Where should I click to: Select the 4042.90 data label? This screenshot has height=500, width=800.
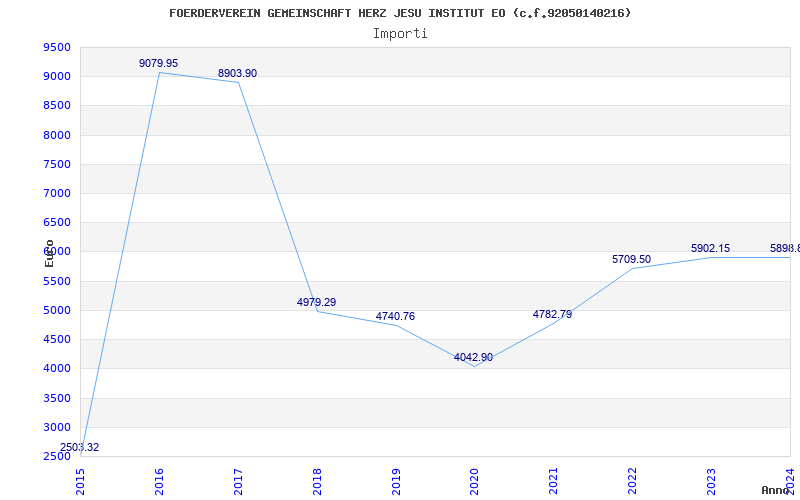point(473,357)
